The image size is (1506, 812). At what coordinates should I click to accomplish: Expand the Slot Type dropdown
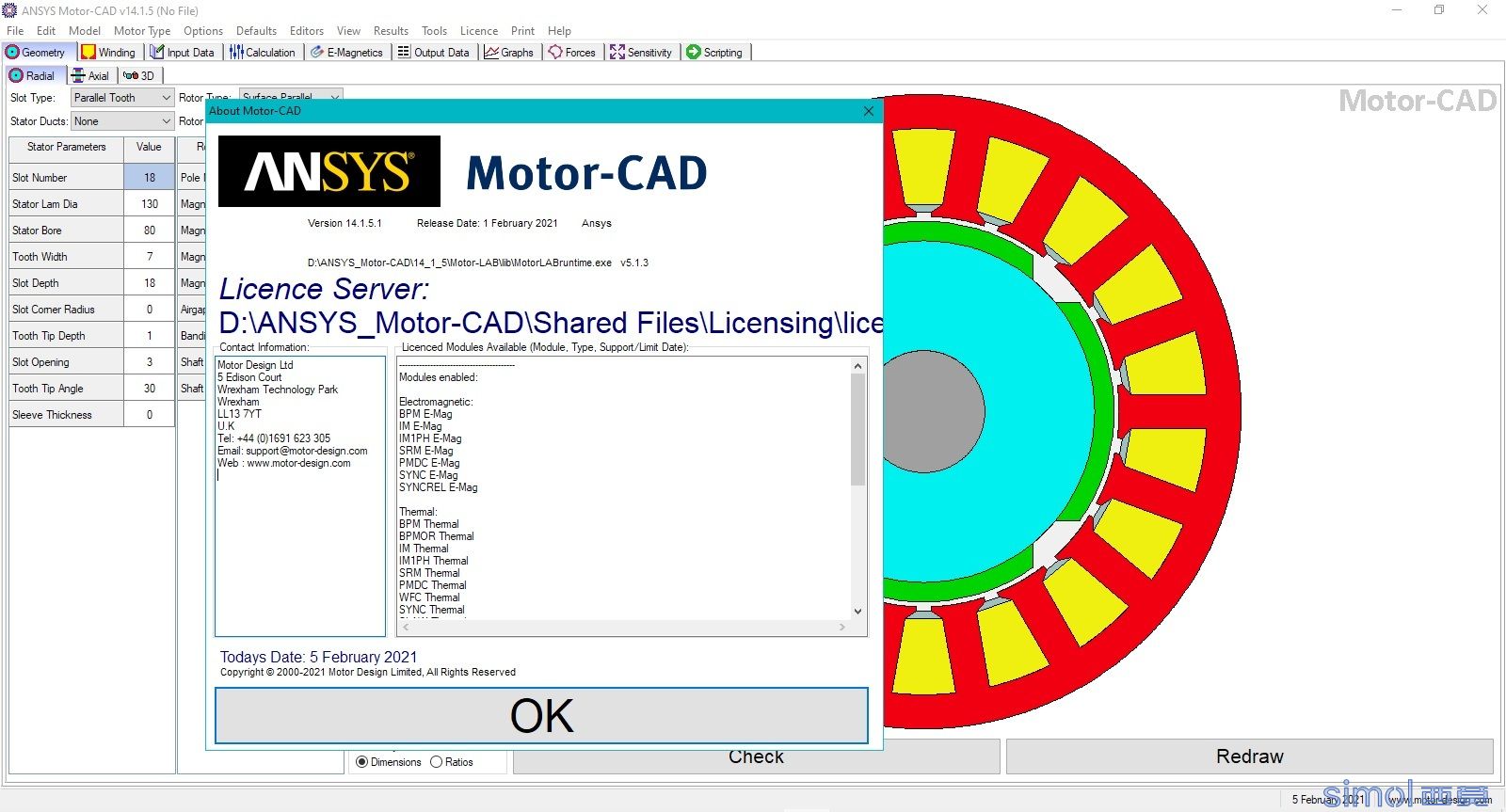(x=122, y=98)
